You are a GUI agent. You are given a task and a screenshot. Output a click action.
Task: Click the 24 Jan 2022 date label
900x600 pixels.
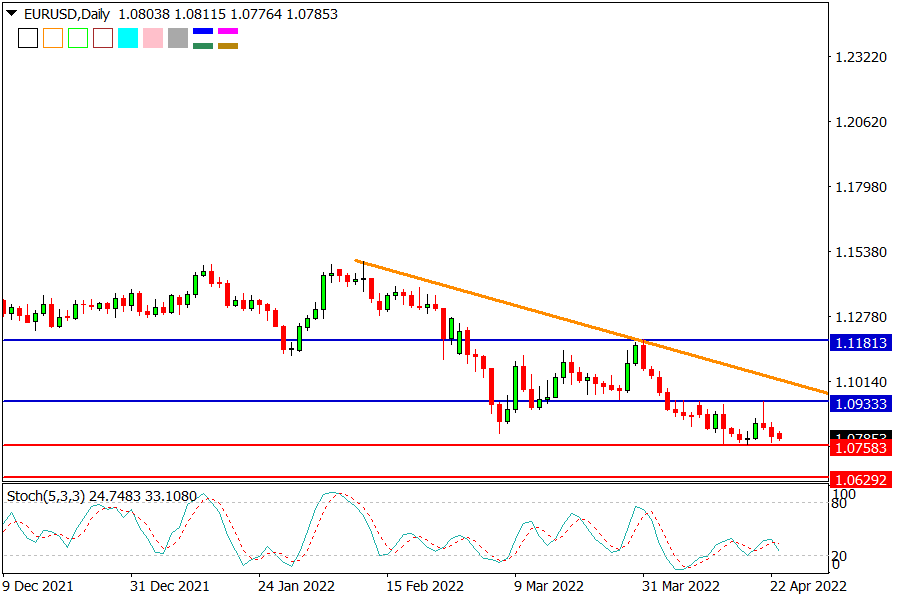point(296,586)
